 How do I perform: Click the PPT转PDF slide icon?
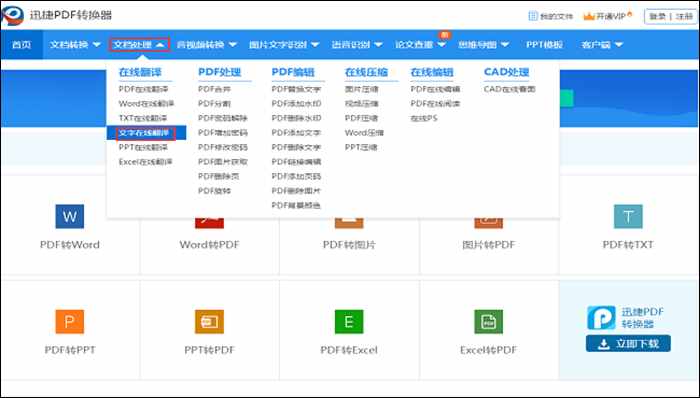[x=209, y=322]
